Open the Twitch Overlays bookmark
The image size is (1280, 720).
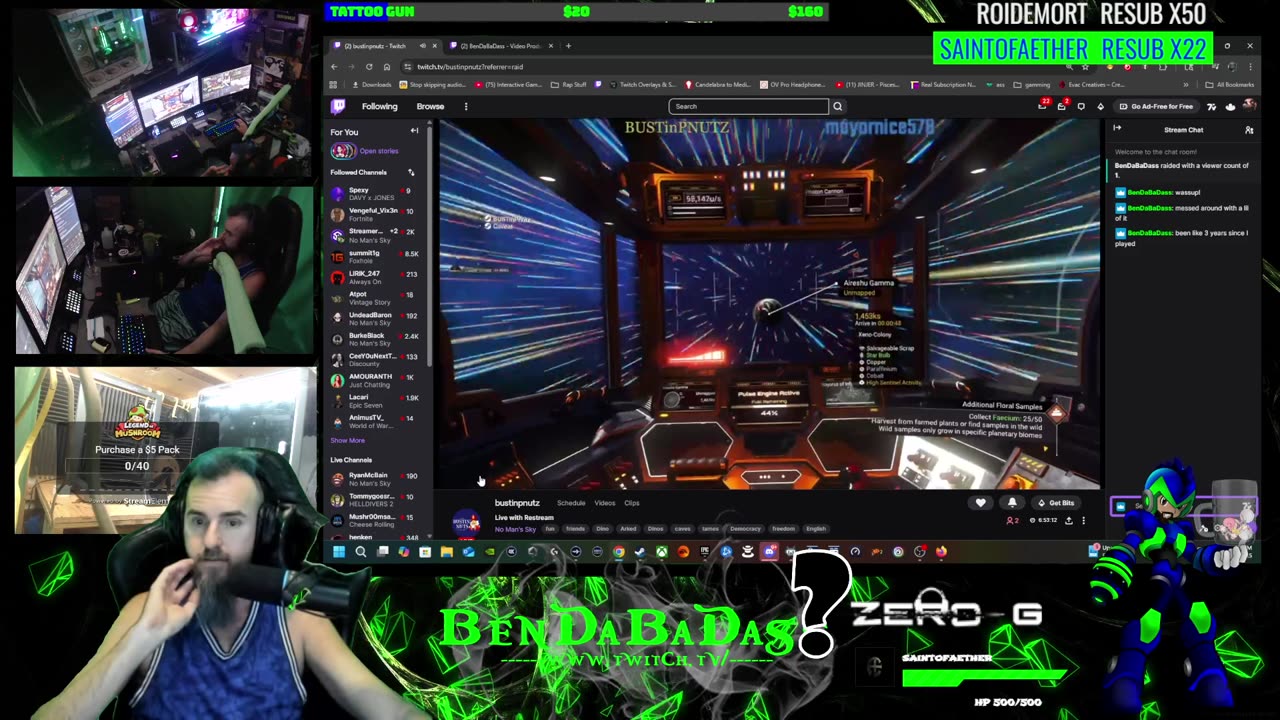click(641, 85)
